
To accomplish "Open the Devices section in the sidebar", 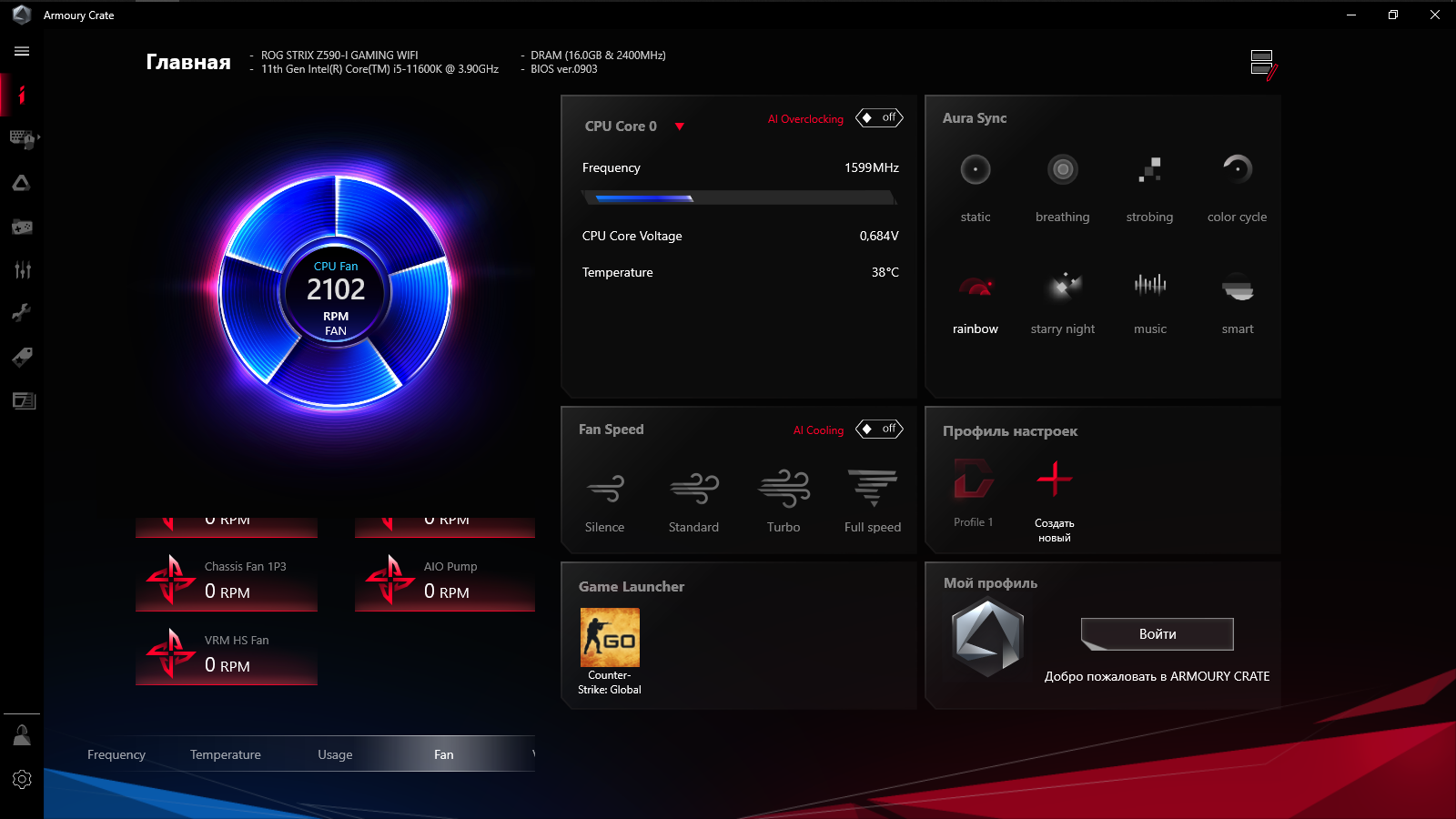I will tap(22, 138).
